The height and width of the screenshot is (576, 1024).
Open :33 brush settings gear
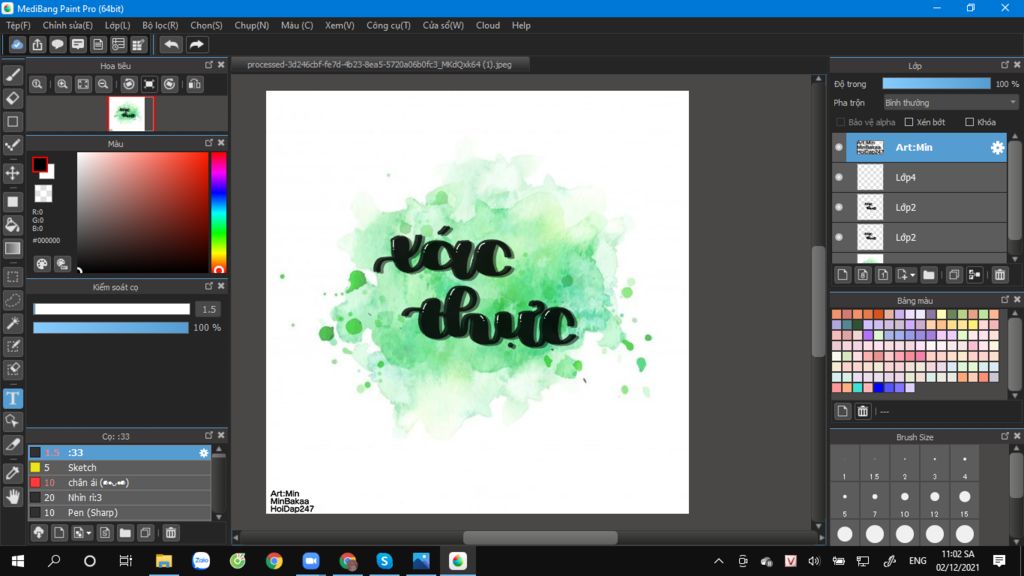(204, 453)
